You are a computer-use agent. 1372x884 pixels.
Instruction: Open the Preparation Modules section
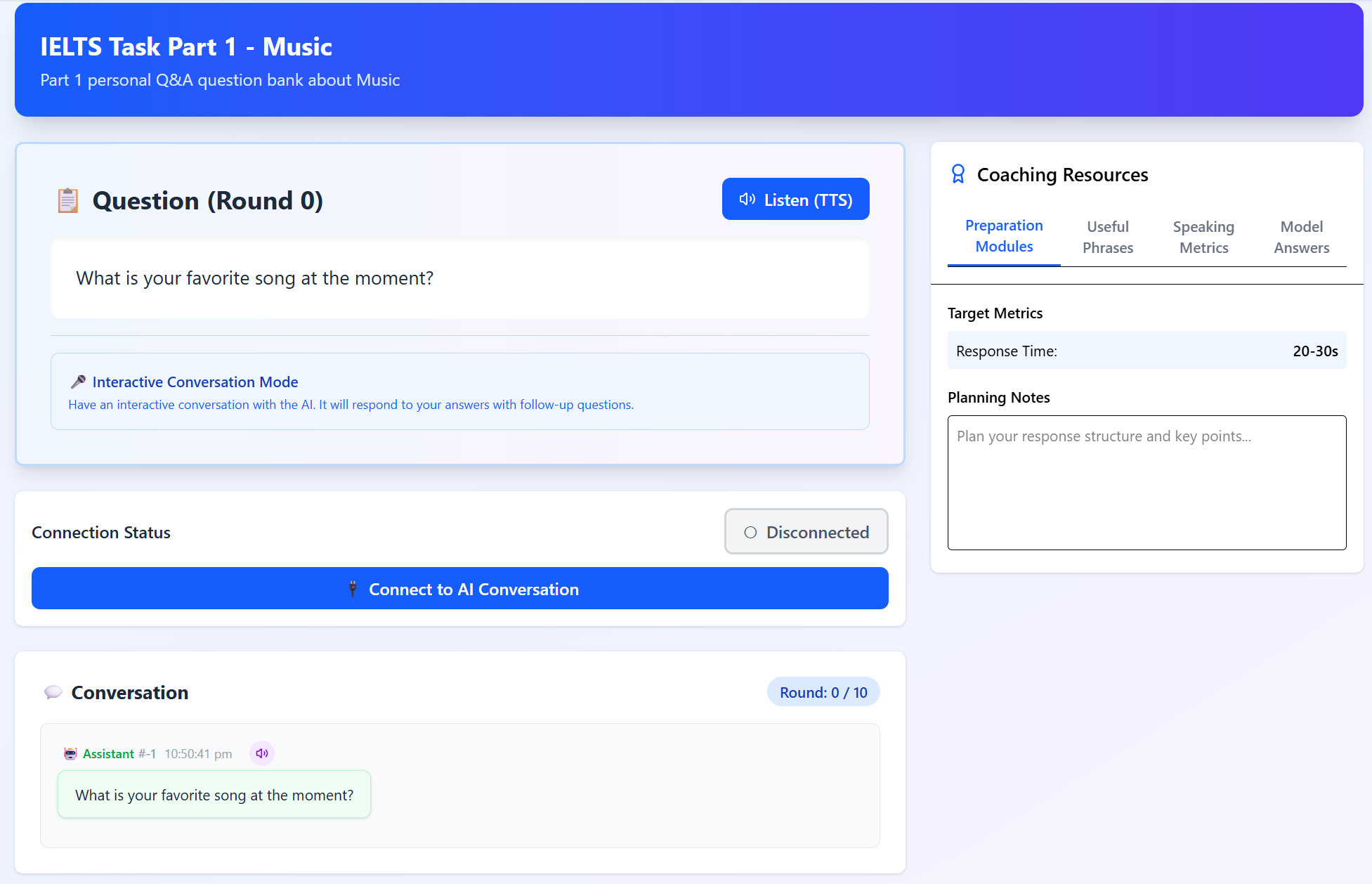click(x=1004, y=236)
